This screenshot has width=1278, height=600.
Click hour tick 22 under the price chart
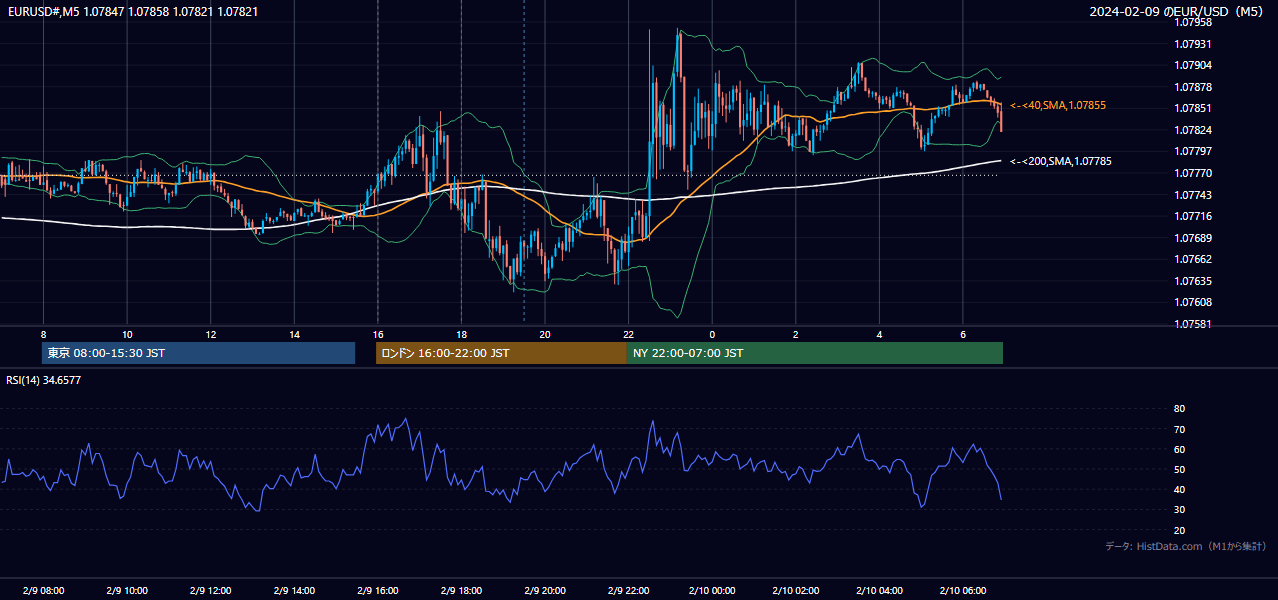pyautogui.click(x=628, y=334)
